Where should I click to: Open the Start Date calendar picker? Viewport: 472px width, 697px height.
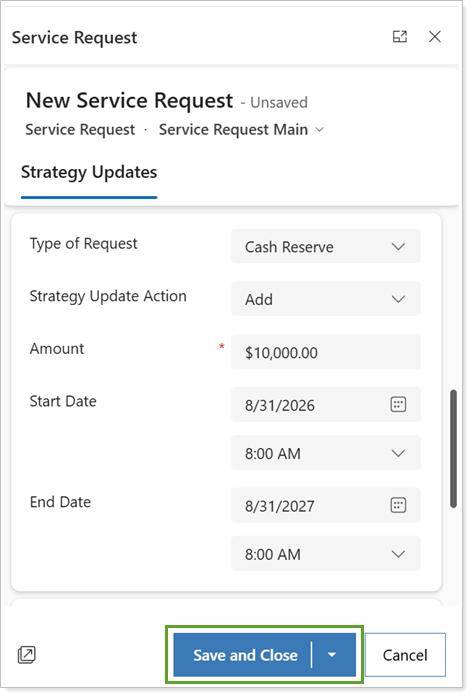point(398,405)
